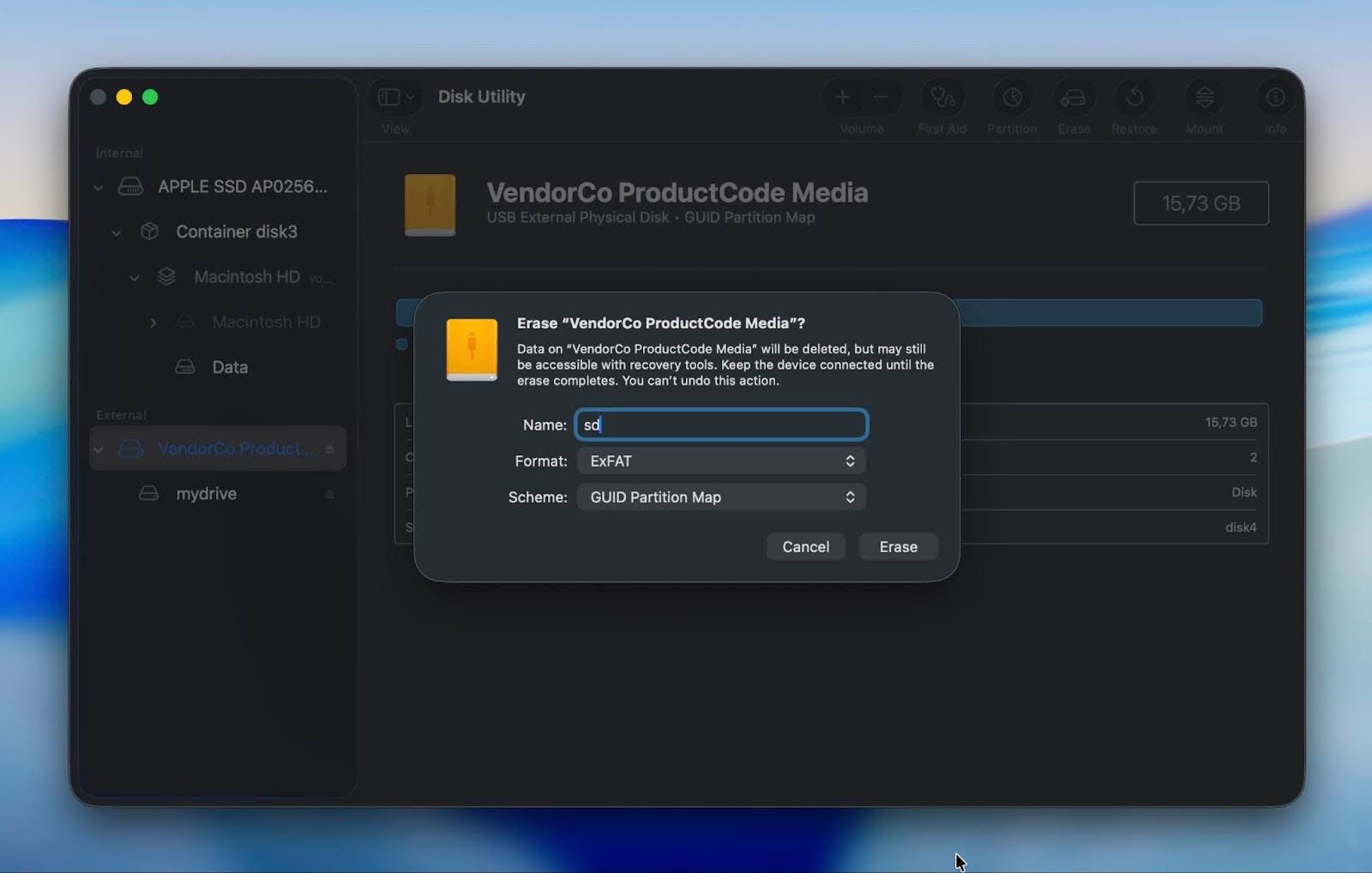This screenshot has width=1372, height=873.
Task: Cancel the erase dialog
Action: click(x=805, y=547)
